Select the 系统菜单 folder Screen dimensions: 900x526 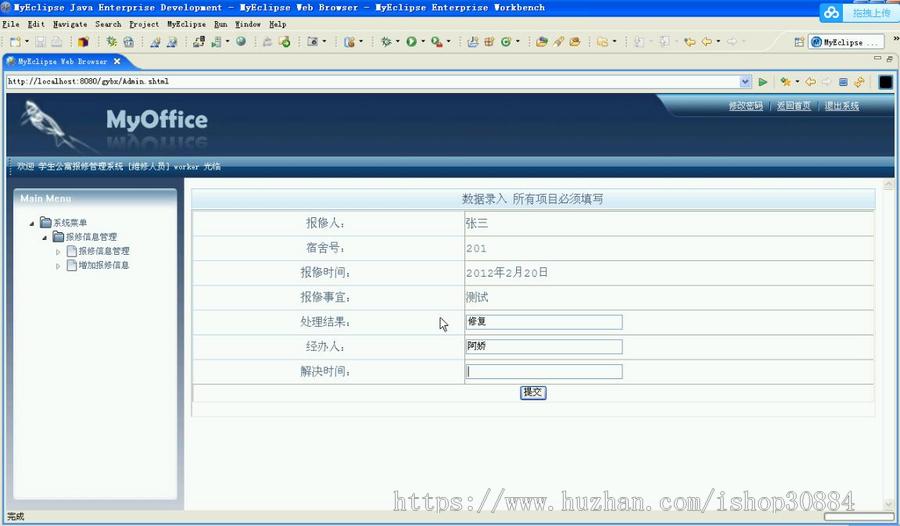tap(70, 223)
